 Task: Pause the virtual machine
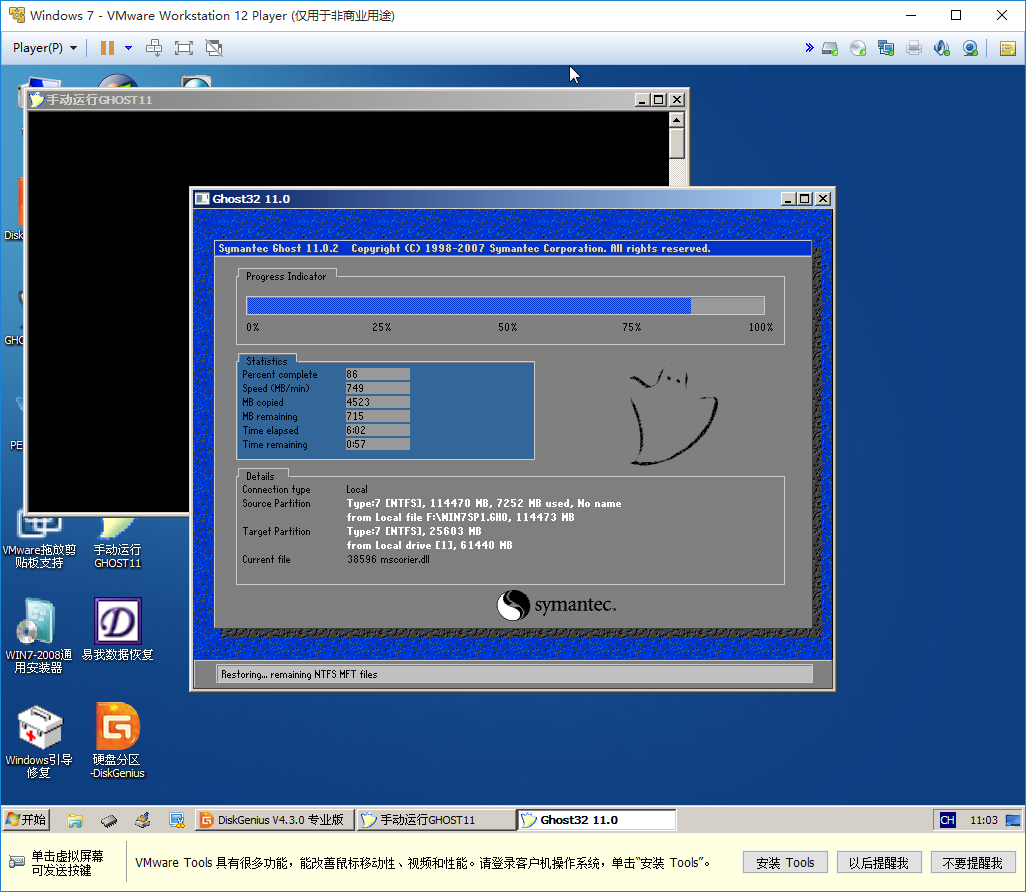coord(107,48)
